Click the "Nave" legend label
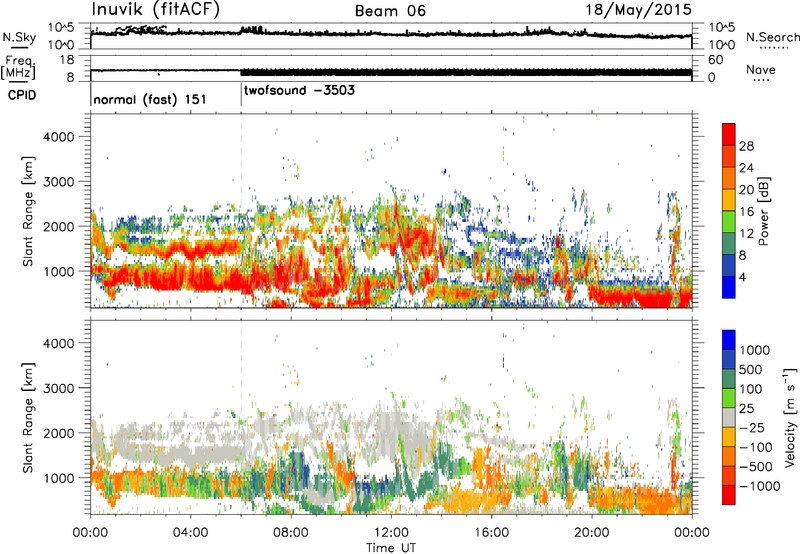 [x=761, y=70]
